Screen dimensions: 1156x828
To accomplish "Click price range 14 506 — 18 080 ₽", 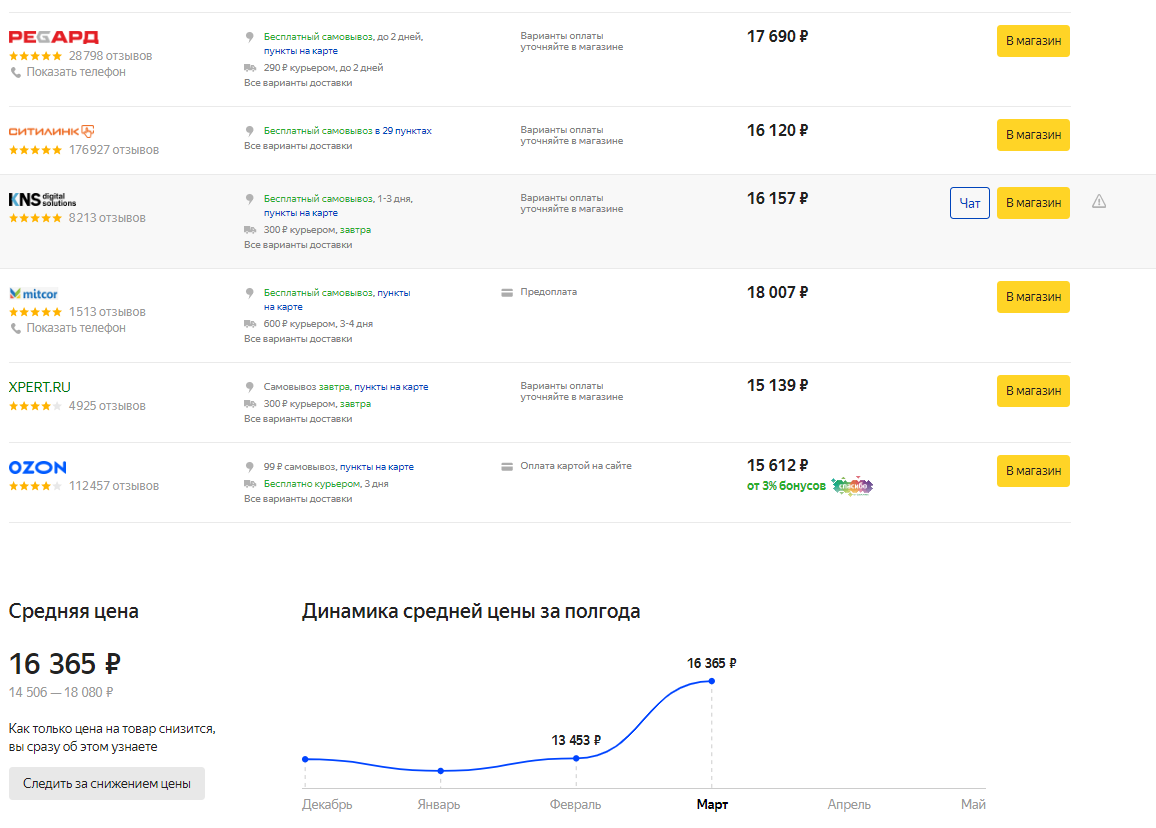I will coord(61,692).
